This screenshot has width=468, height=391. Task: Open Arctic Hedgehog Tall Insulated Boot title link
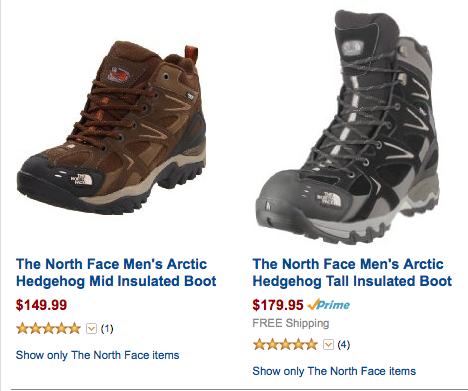pyautogui.click(x=352, y=272)
